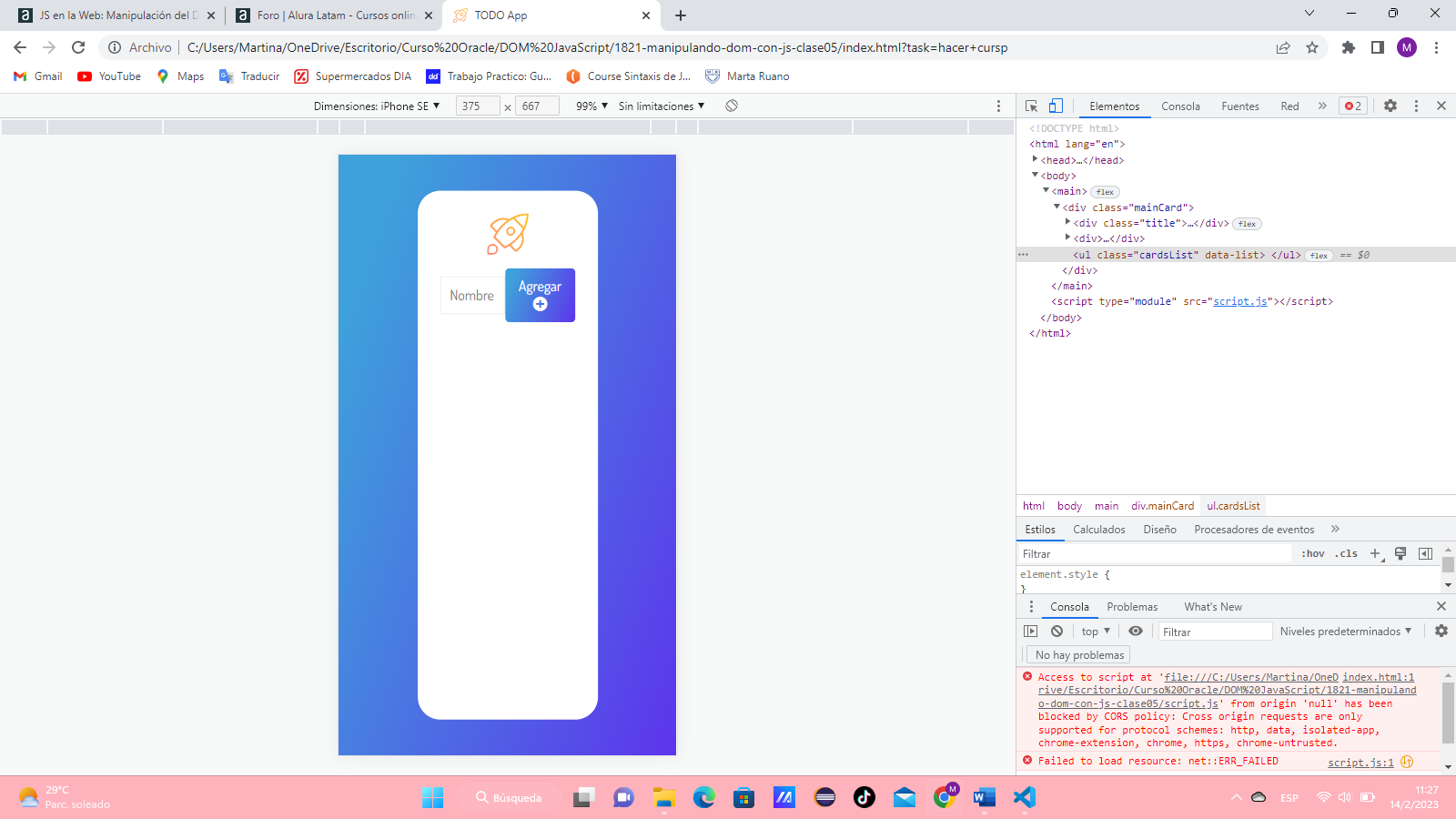The width and height of the screenshot is (1456, 819).
Task: Rotate the device viewport icon
Action: click(x=732, y=106)
